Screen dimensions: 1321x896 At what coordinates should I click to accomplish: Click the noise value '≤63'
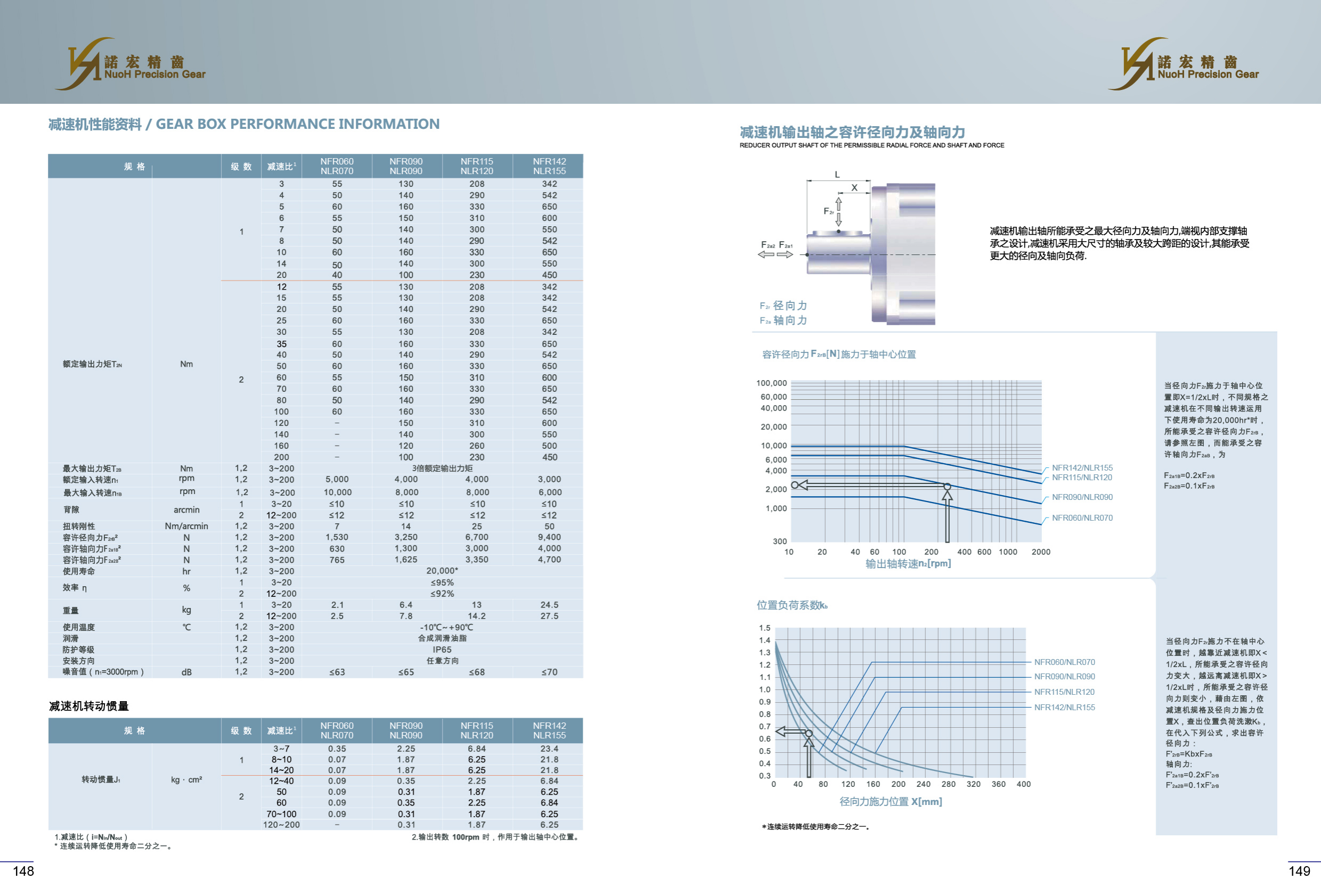(x=337, y=673)
